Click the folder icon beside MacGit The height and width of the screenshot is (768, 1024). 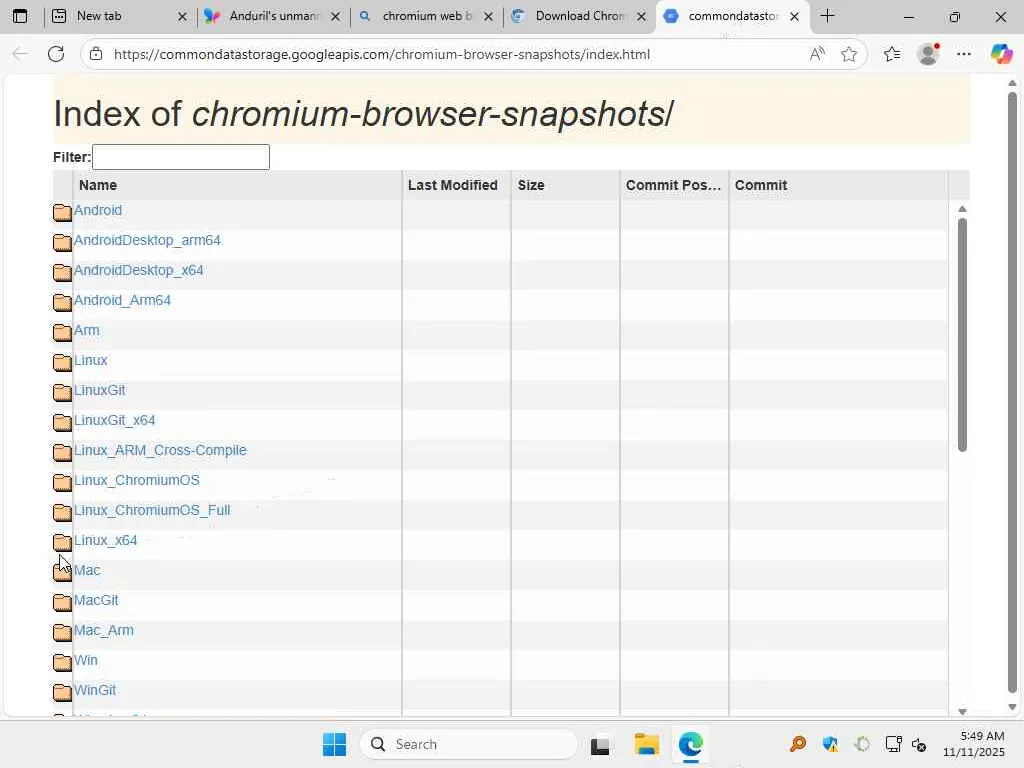pyautogui.click(x=62, y=603)
